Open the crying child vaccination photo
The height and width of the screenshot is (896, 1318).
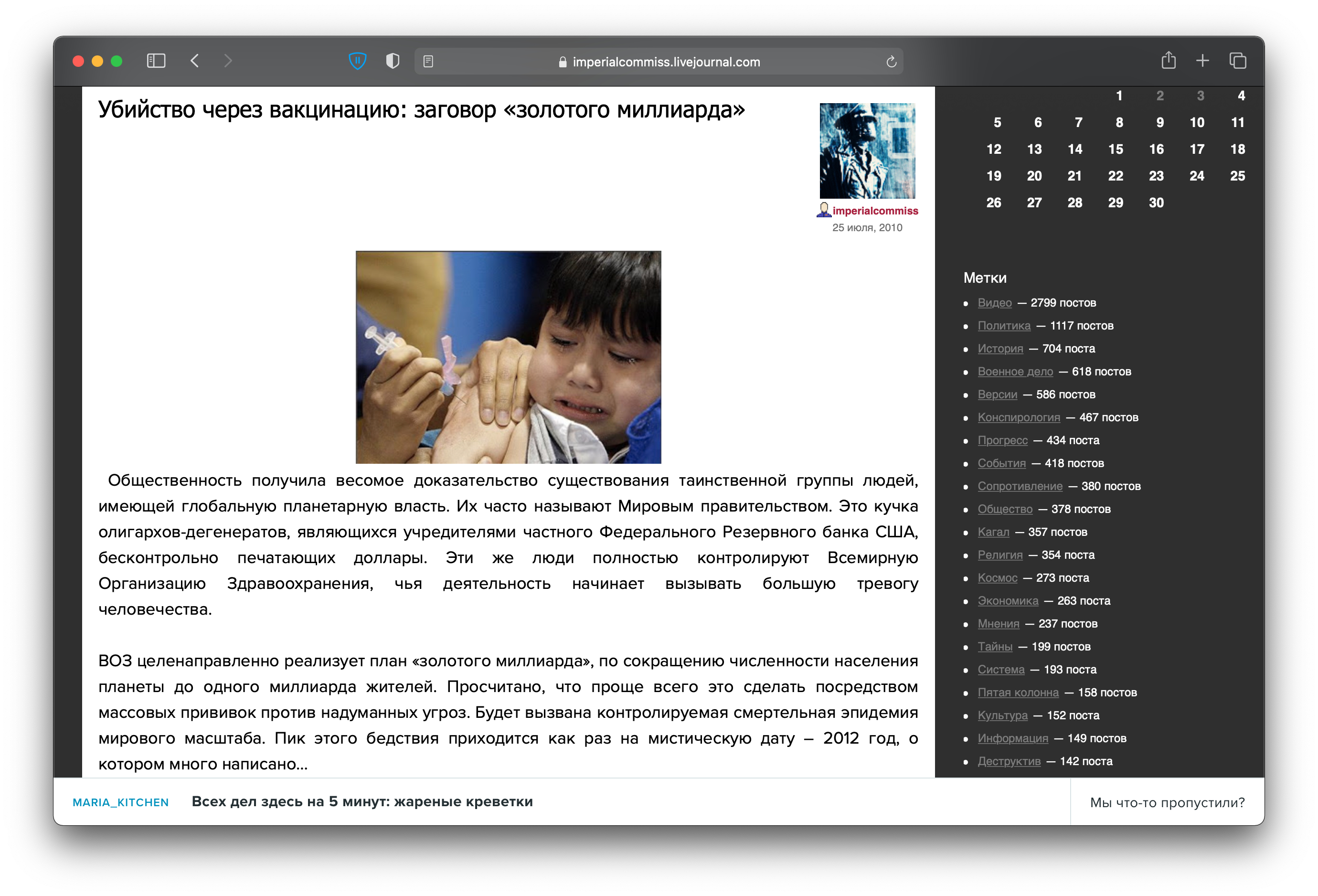click(x=508, y=357)
